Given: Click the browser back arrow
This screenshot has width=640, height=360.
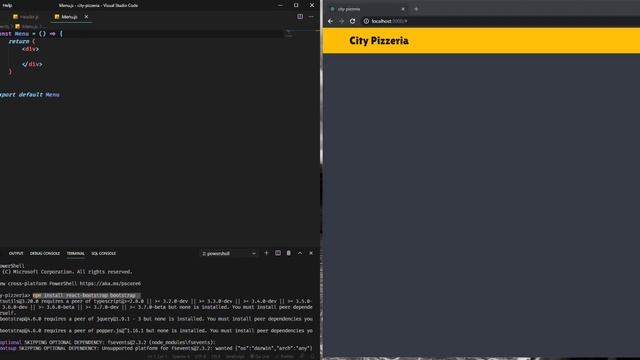Looking at the screenshot, I should click(x=330, y=21).
